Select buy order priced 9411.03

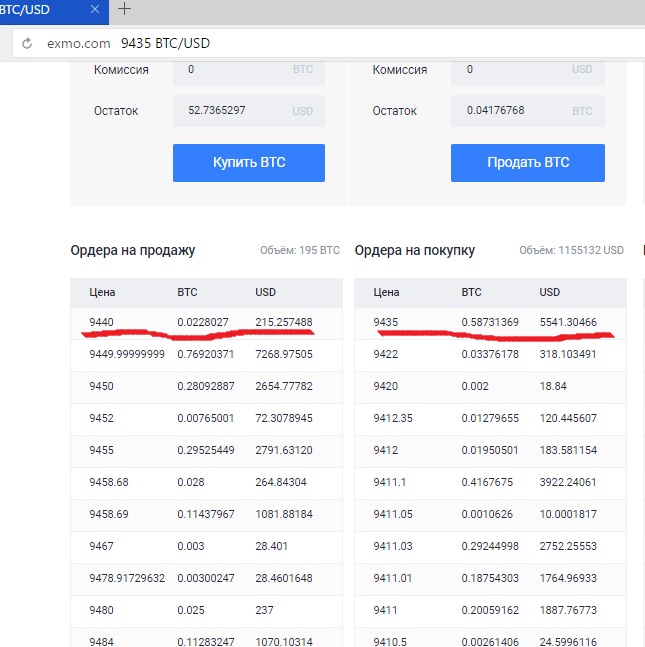coord(490,547)
